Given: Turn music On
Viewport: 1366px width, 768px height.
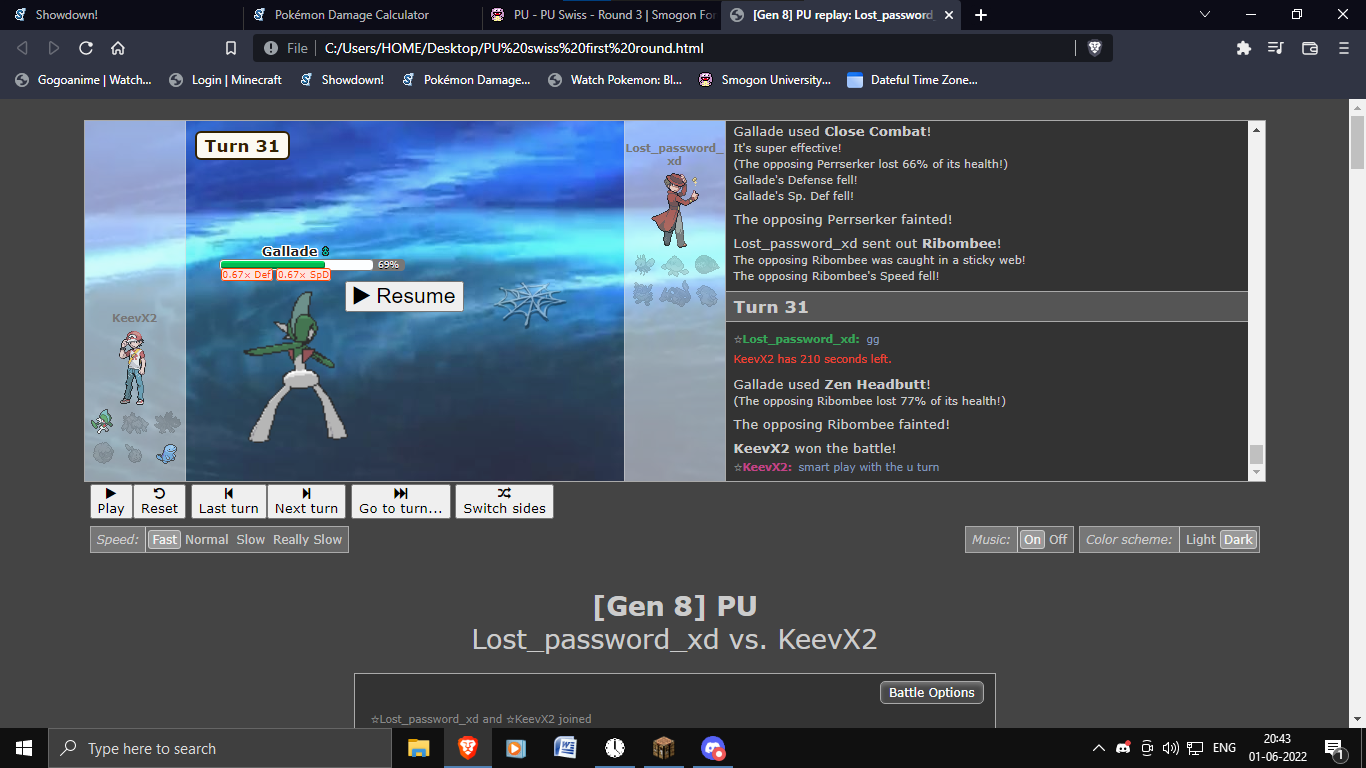Looking at the screenshot, I should 1032,539.
